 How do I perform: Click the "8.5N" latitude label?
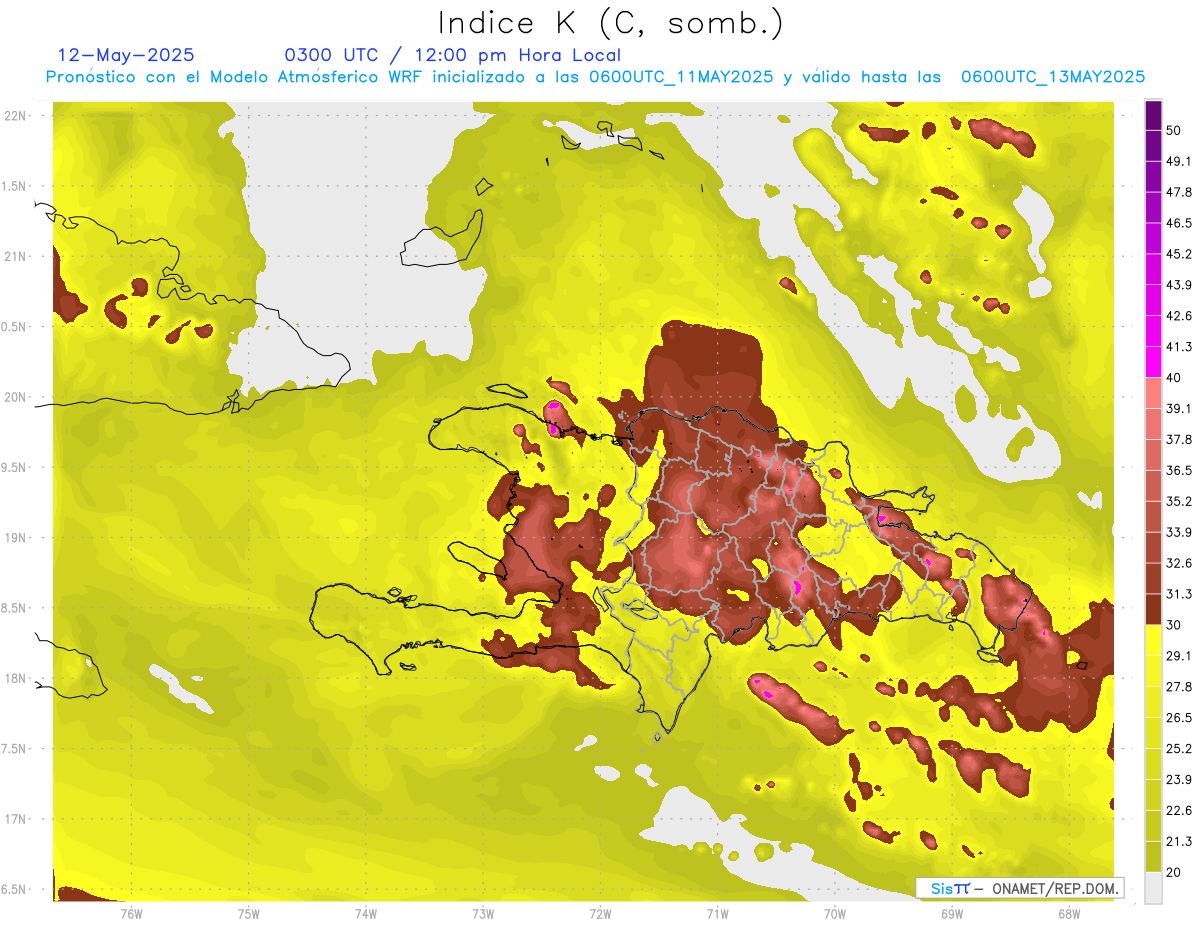(13, 608)
